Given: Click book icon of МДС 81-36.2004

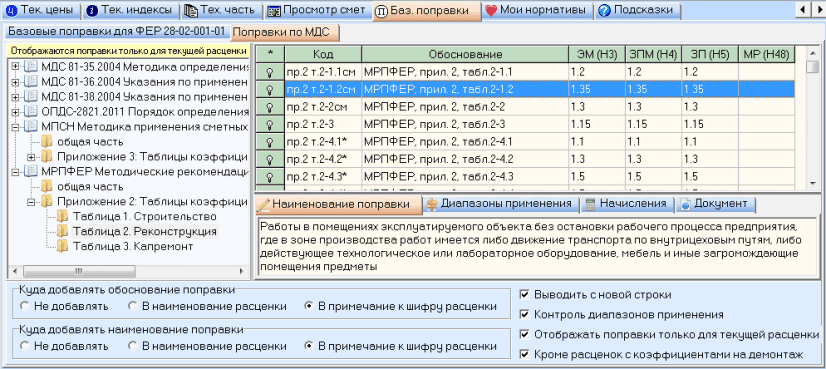Looking at the screenshot, I should click(31, 82).
